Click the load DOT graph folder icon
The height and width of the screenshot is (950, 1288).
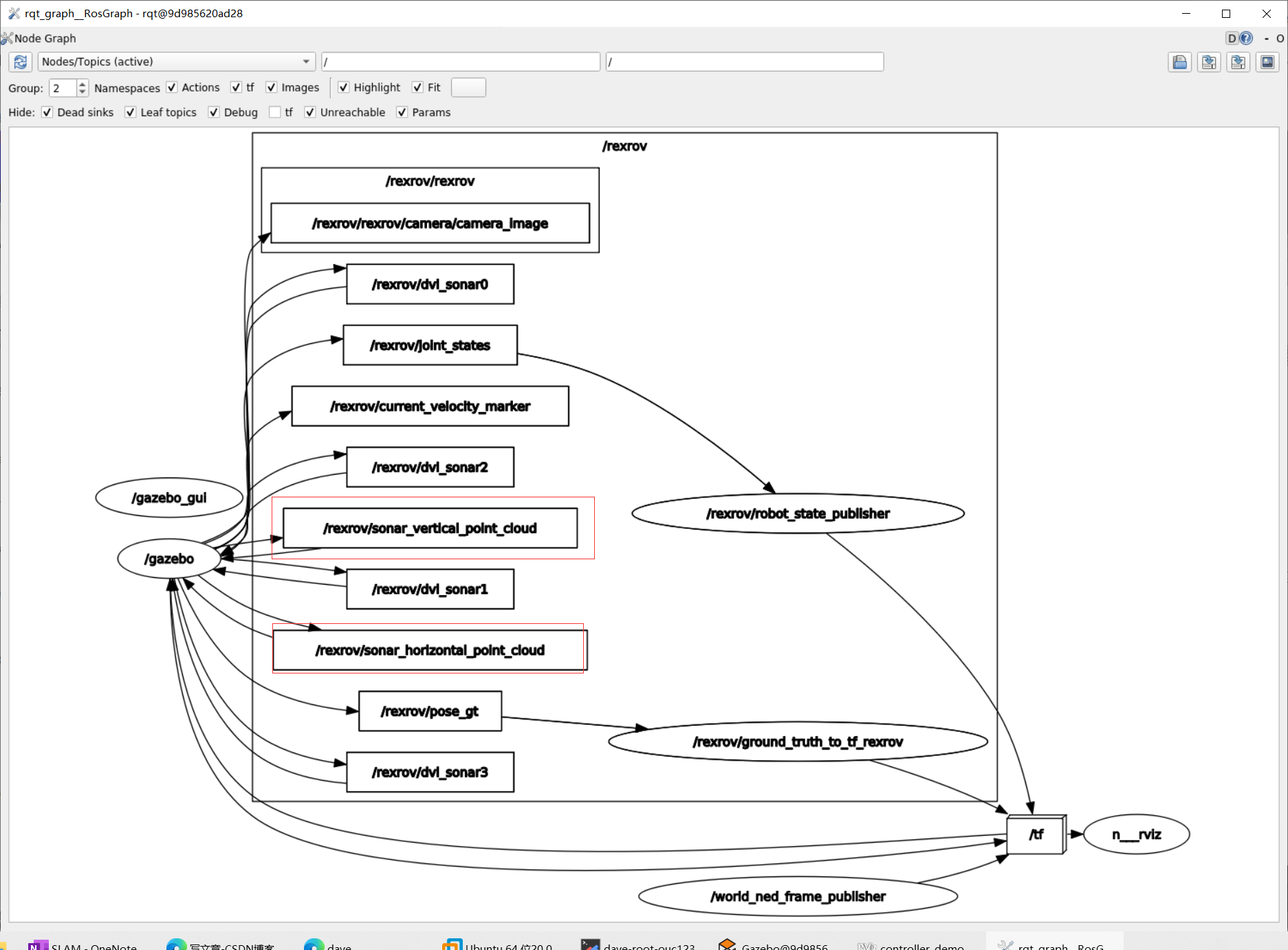1180,63
